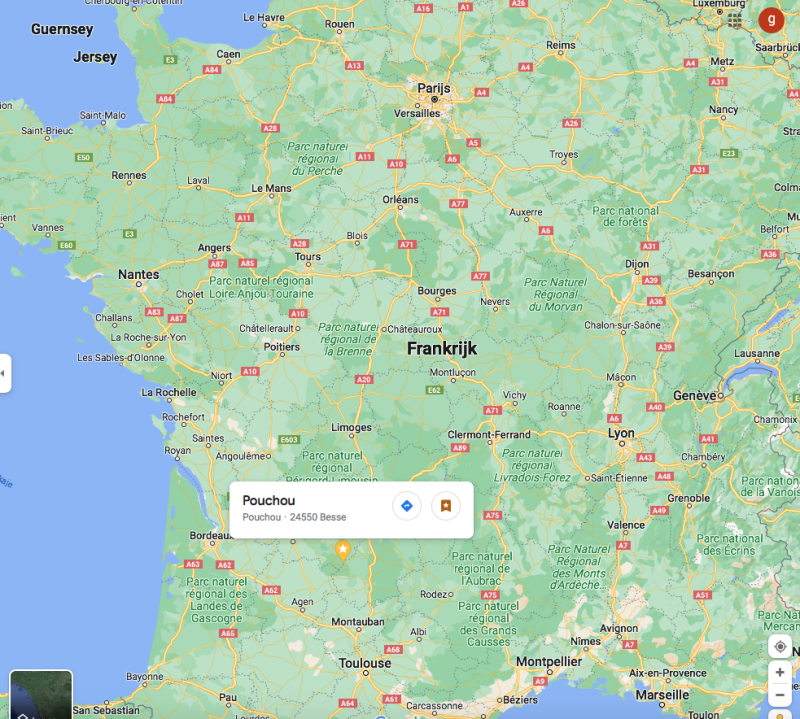800x719 pixels.
Task: Select the Le Mans city label
Action: pos(271,188)
